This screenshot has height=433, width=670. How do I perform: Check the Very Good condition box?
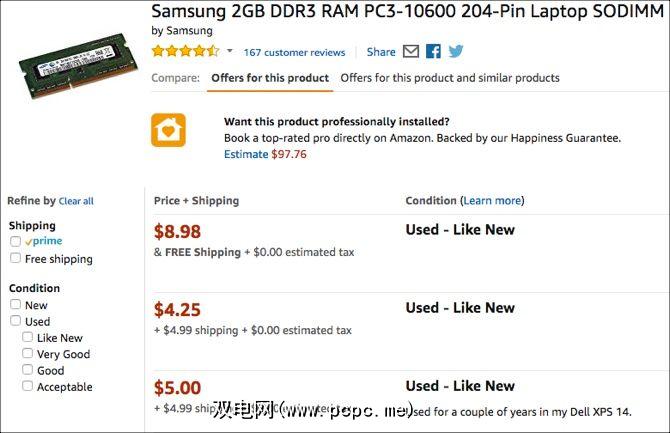pyautogui.click(x=28, y=354)
